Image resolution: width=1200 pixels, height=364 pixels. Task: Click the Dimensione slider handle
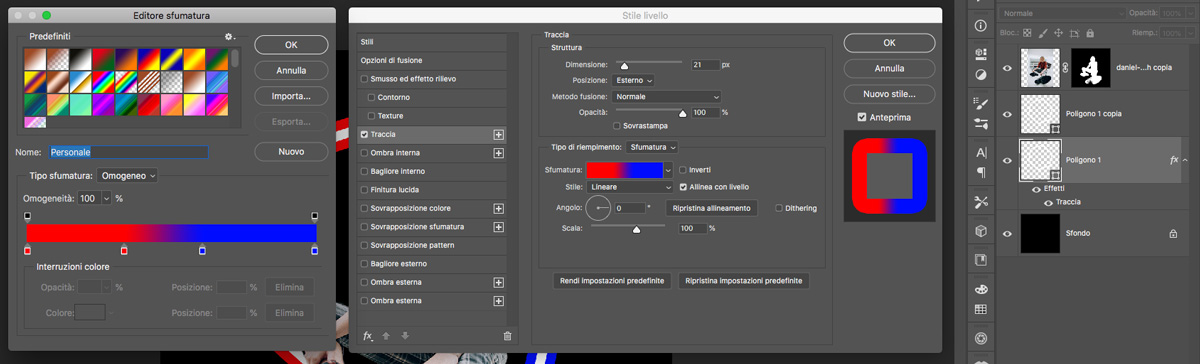coord(624,66)
